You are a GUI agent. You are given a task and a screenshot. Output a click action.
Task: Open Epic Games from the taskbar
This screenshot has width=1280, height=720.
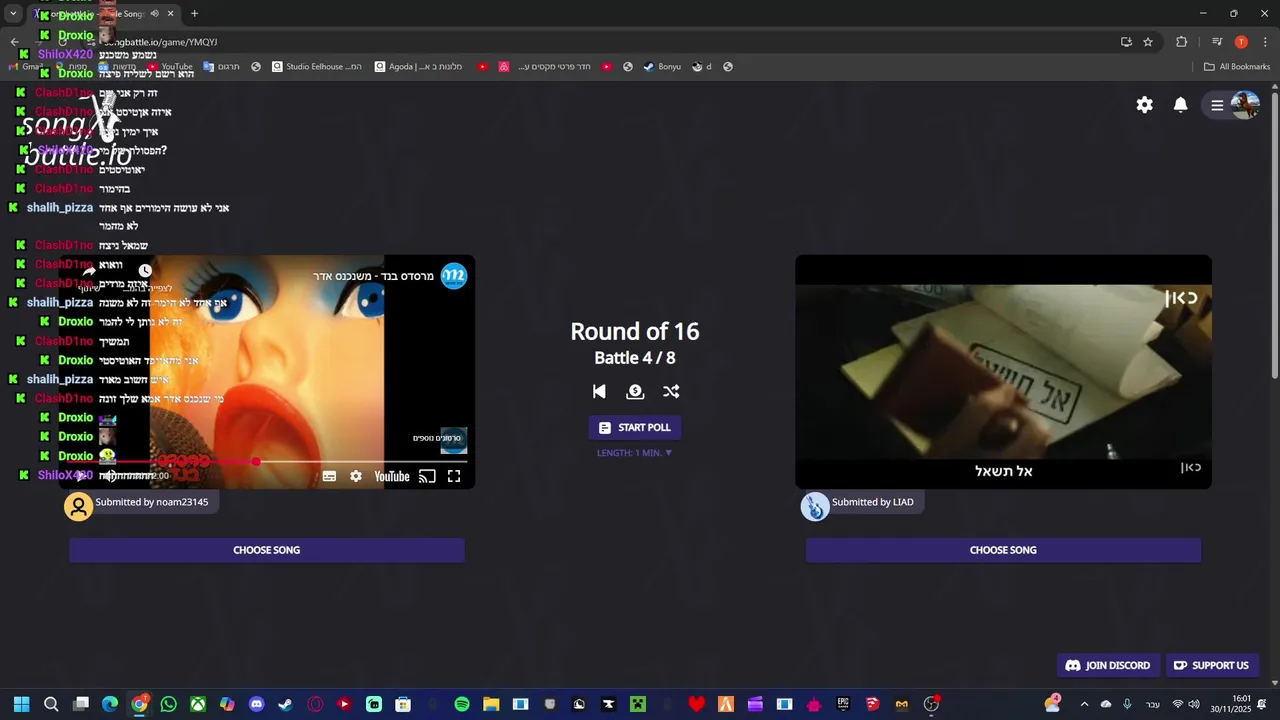click(843, 704)
